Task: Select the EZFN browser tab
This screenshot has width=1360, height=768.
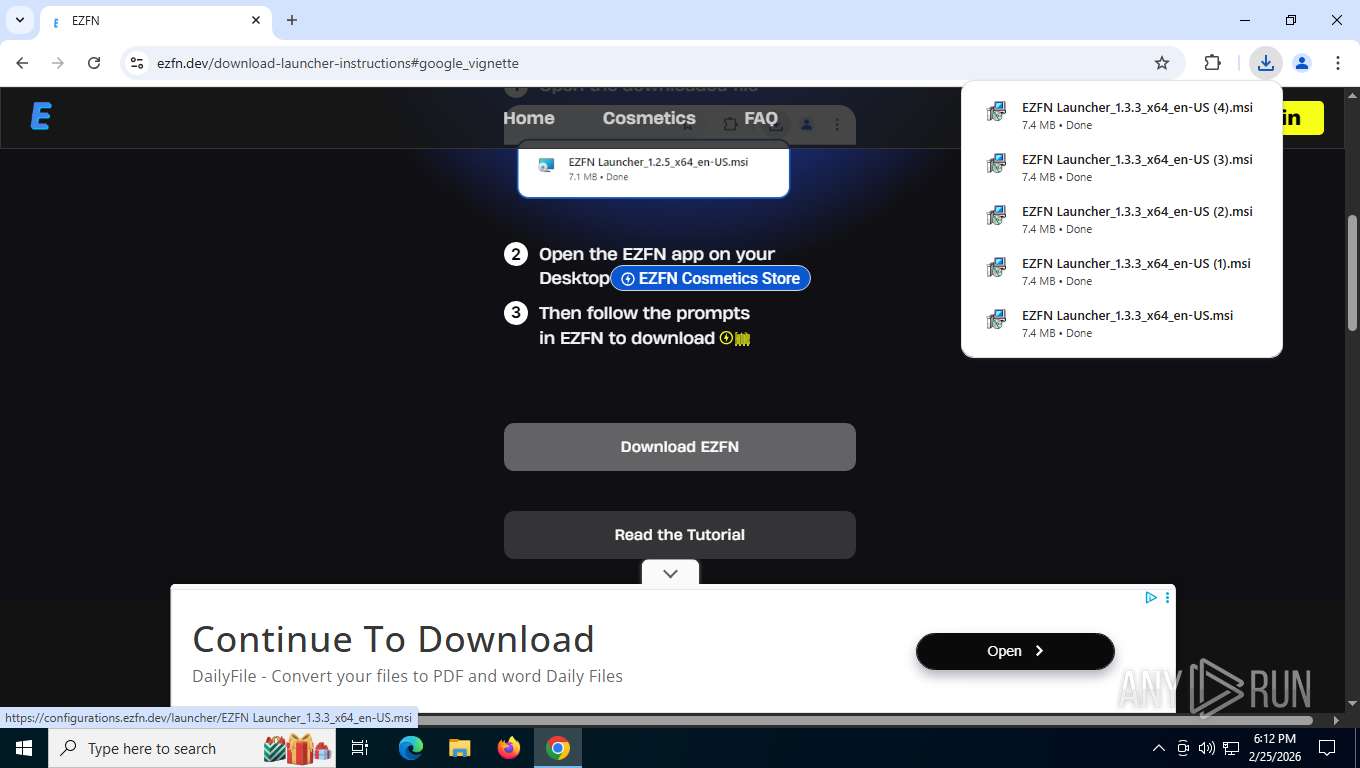Action: (155, 20)
